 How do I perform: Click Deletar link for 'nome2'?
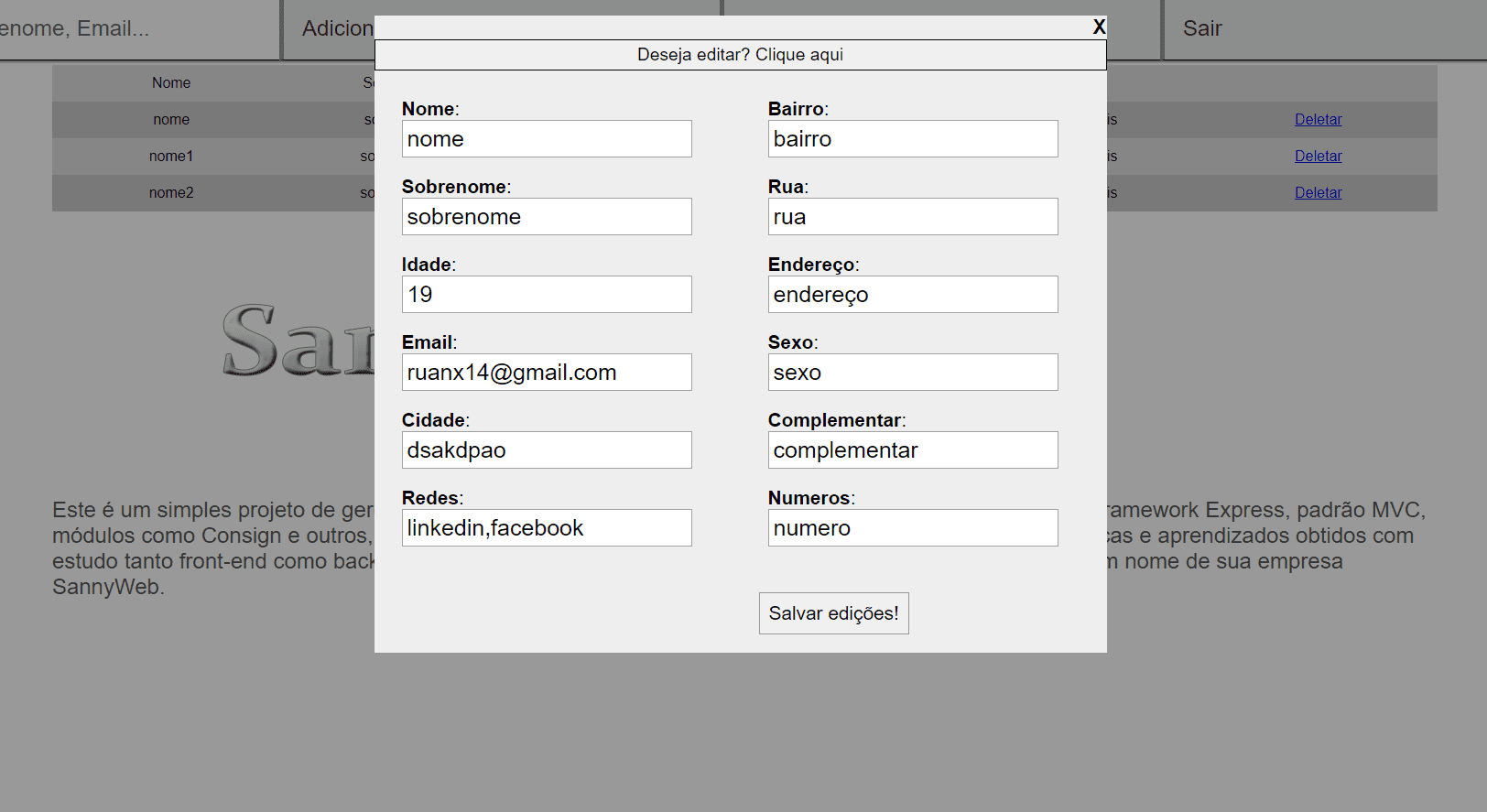click(x=1318, y=193)
